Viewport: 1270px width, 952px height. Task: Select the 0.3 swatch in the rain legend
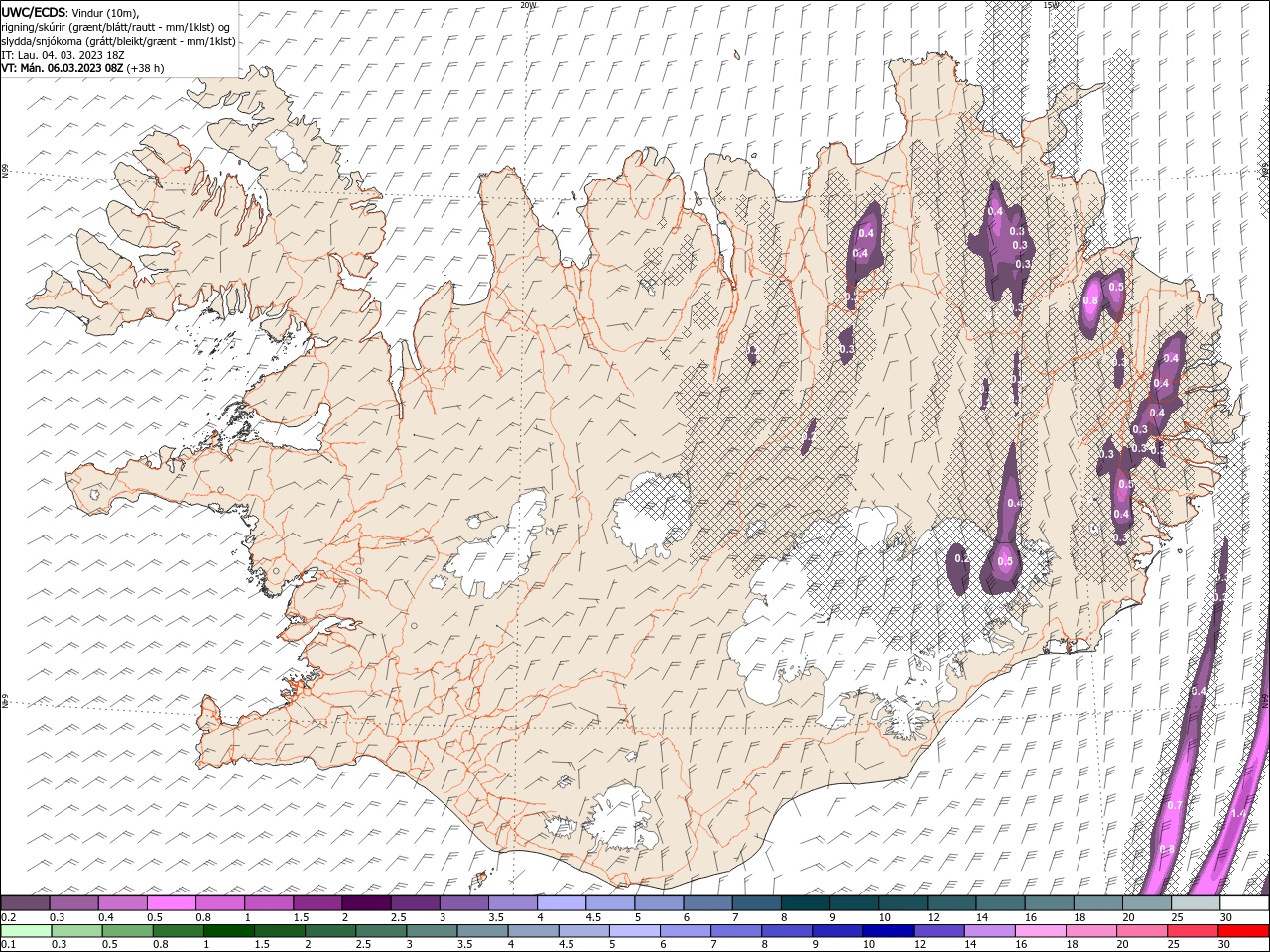point(77,931)
